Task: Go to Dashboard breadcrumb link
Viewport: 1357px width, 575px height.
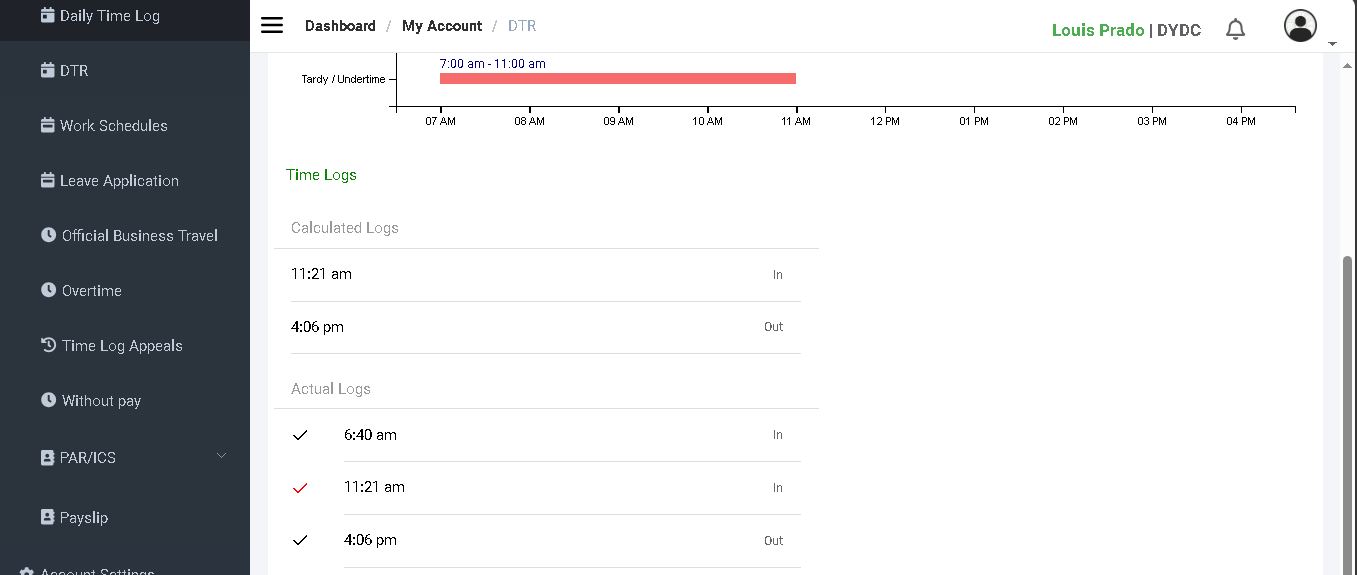Action: pyautogui.click(x=340, y=26)
